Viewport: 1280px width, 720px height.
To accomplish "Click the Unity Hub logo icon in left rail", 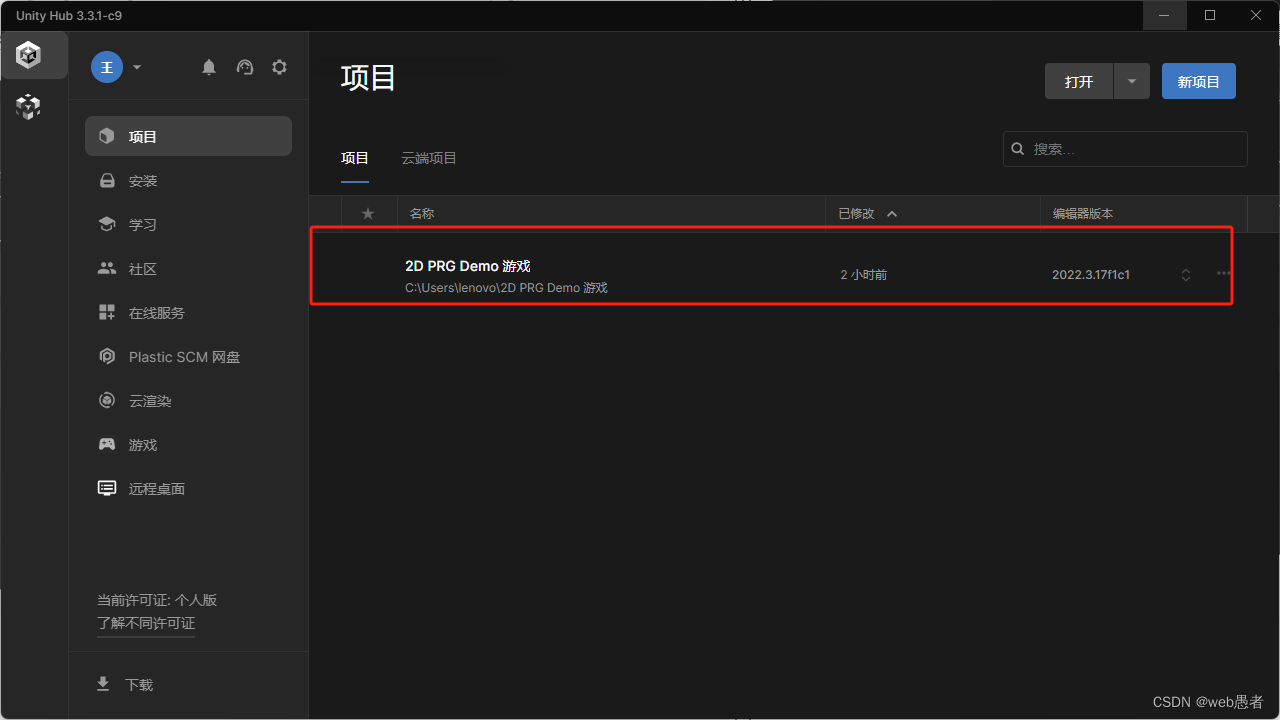I will (x=29, y=56).
